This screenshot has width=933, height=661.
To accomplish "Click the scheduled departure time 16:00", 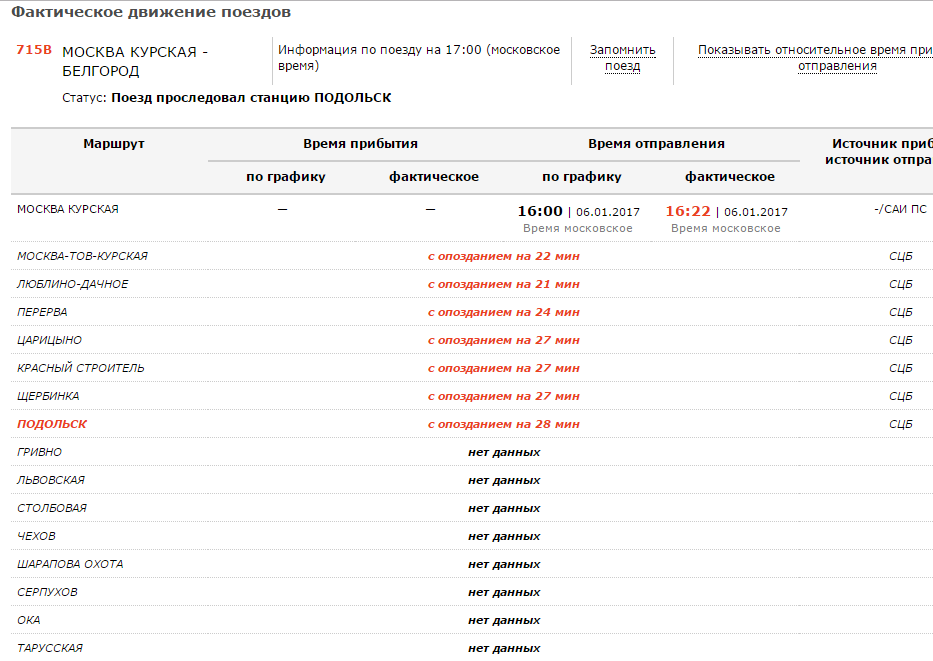I will [540, 211].
